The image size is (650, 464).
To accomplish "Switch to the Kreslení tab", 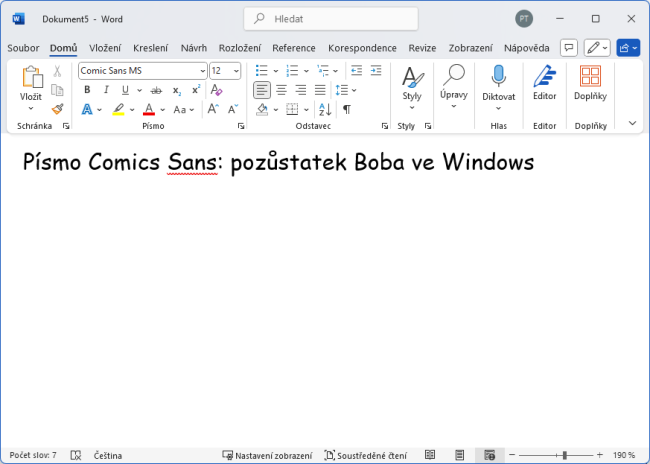I will [x=150, y=48].
